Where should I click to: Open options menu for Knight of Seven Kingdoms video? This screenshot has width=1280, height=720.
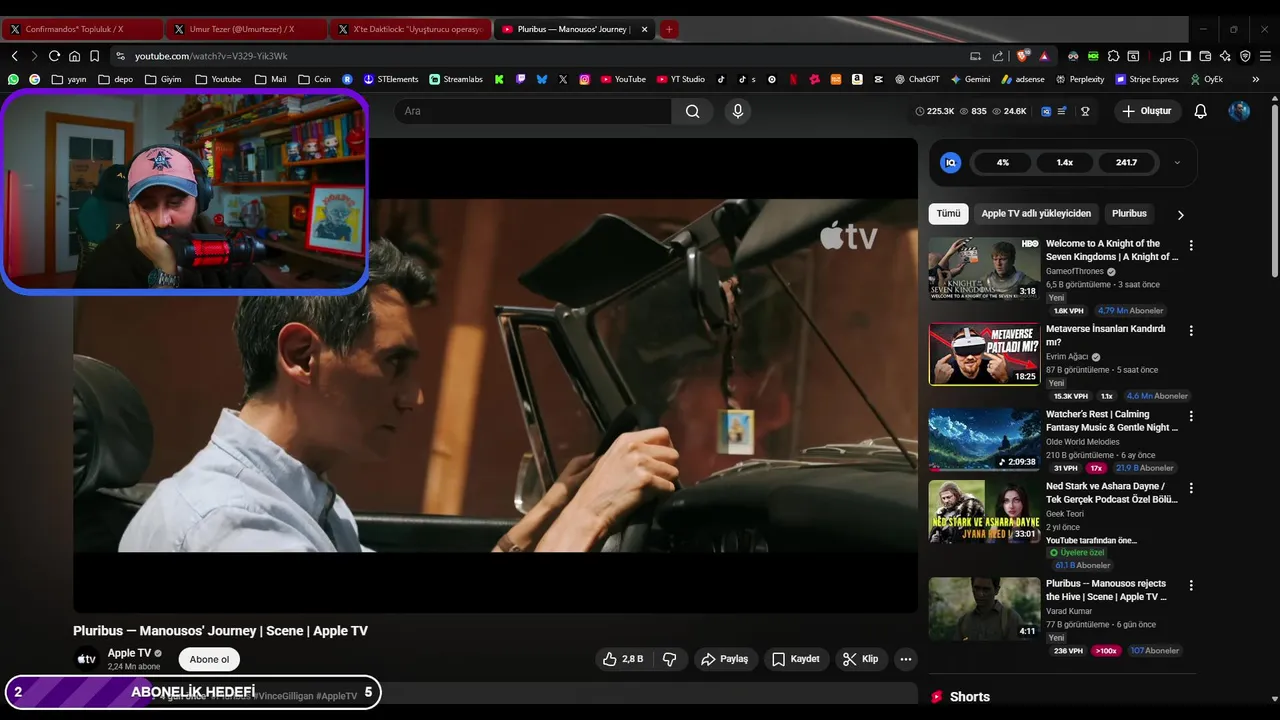click(1190, 245)
